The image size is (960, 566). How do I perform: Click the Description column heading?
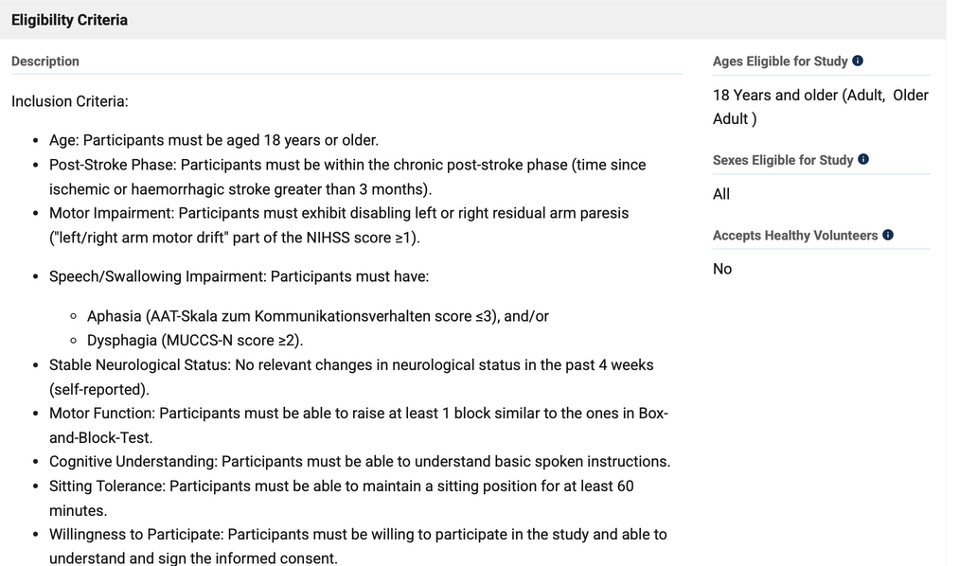tap(45, 61)
